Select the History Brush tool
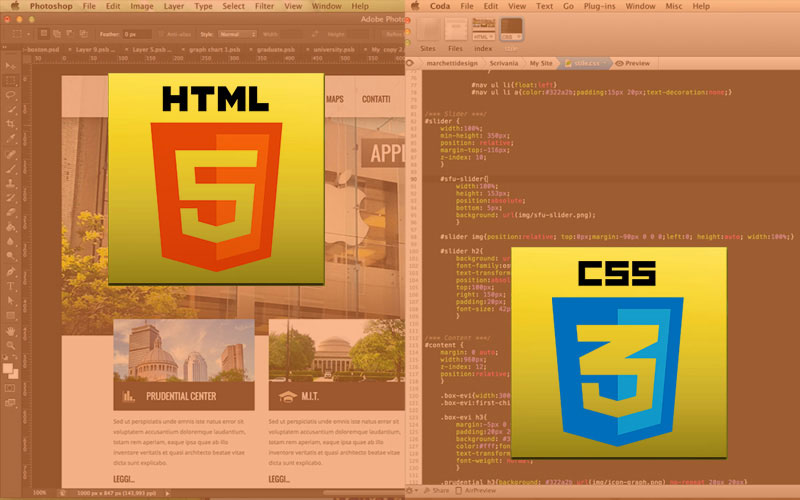The height and width of the screenshot is (500, 800). [10, 198]
